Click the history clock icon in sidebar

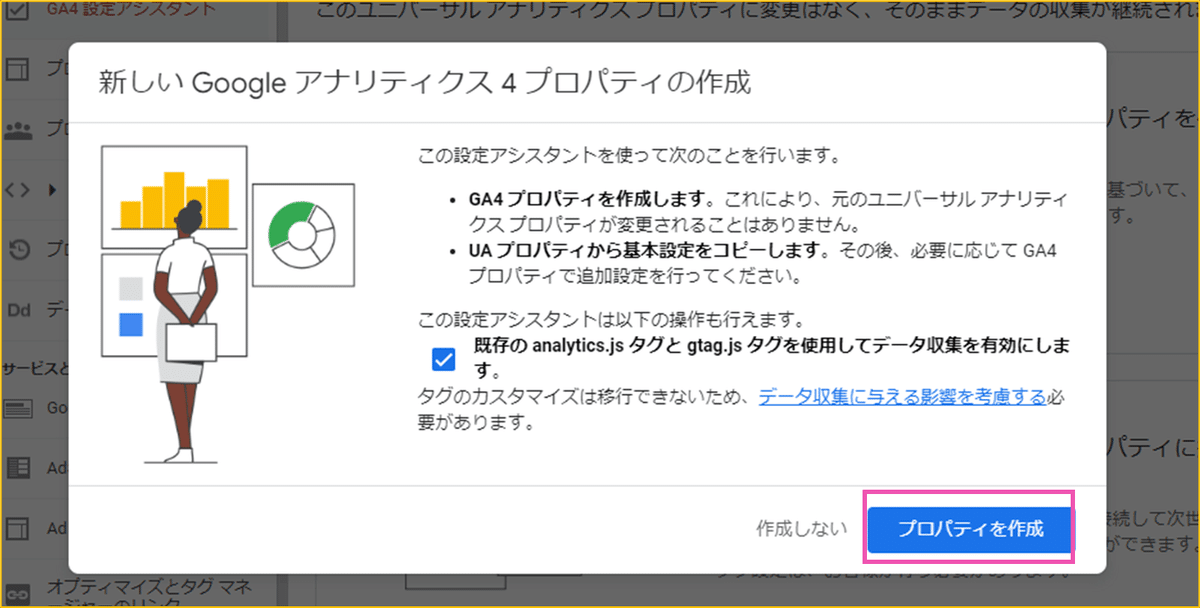[18, 248]
